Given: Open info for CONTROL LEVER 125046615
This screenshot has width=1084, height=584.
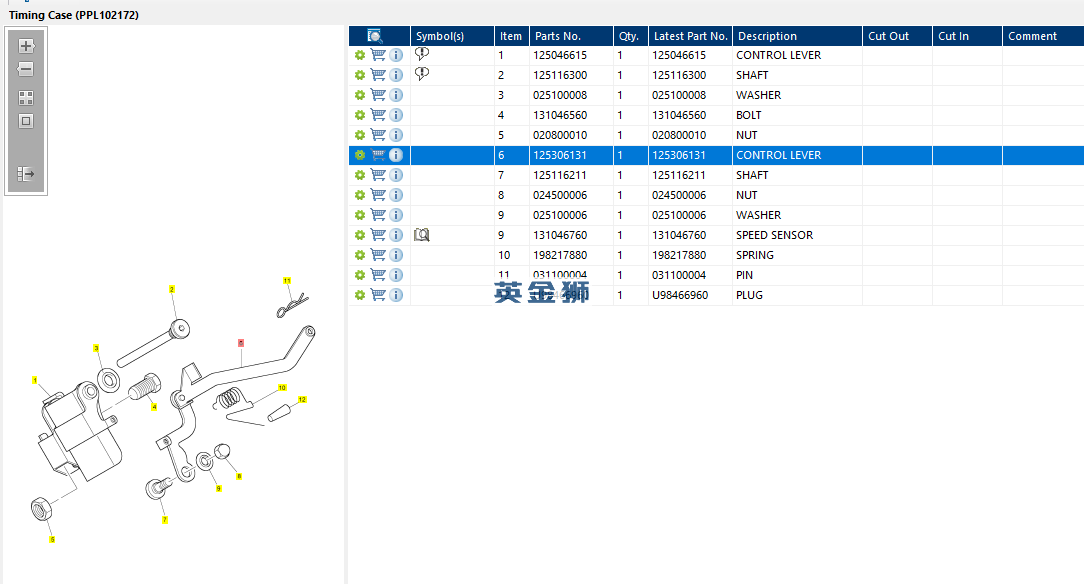Looking at the screenshot, I should (x=396, y=55).
